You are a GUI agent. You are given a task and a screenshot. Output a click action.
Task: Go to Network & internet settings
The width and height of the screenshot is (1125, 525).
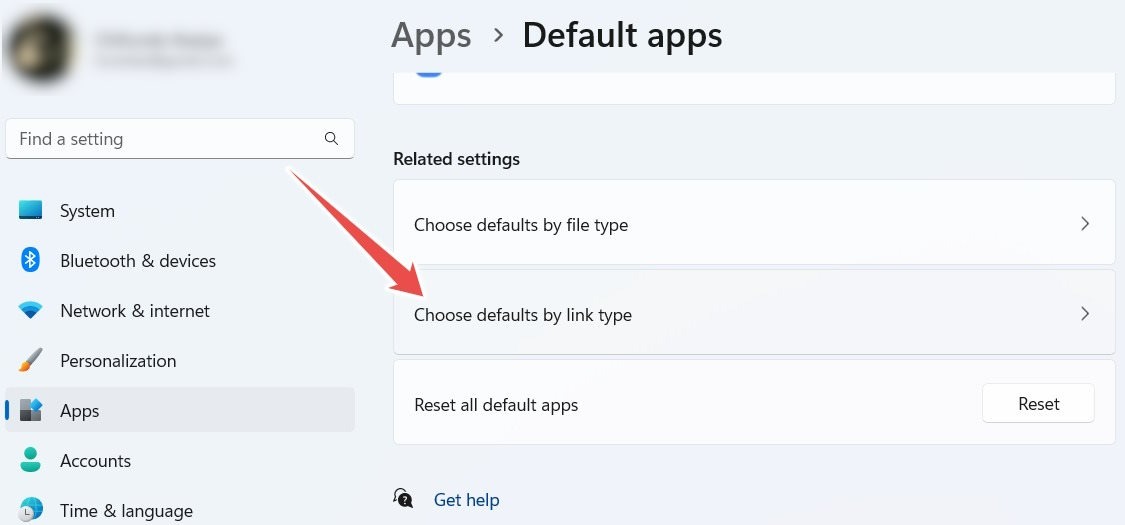(x=179, y=311)
